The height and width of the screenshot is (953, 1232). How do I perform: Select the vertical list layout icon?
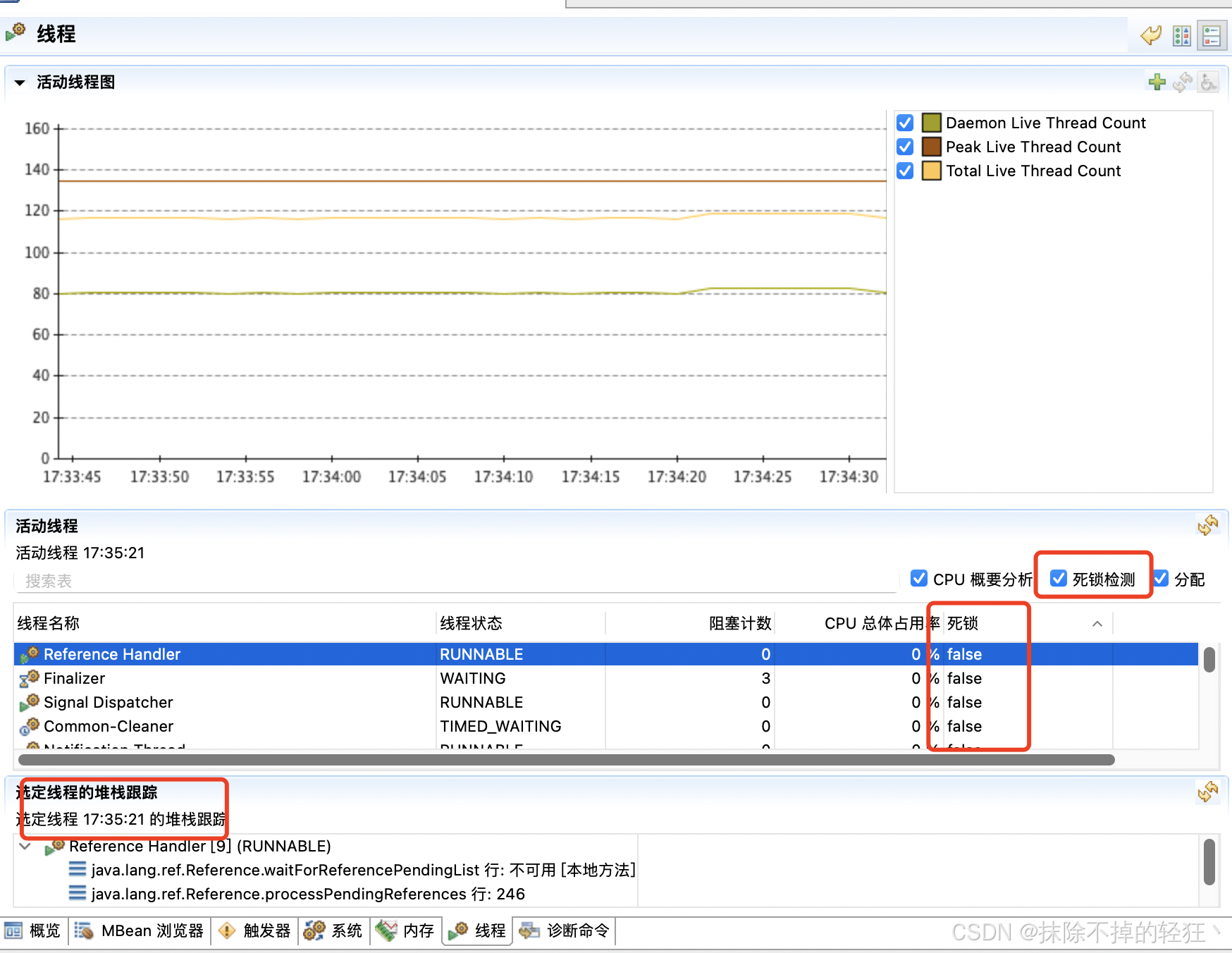tap(1212, 35)
